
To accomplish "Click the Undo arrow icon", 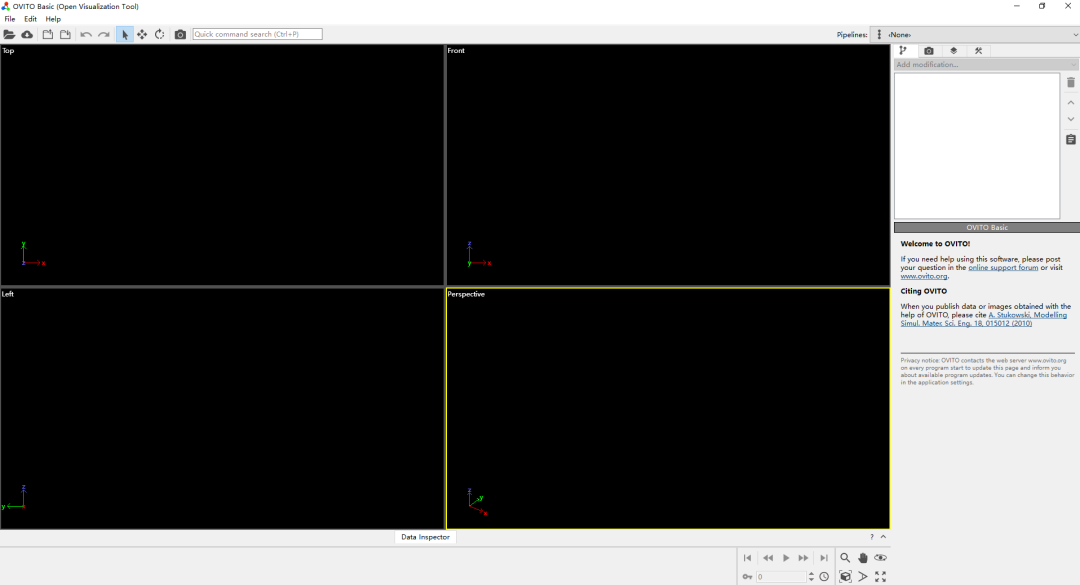I will point(86,34).
